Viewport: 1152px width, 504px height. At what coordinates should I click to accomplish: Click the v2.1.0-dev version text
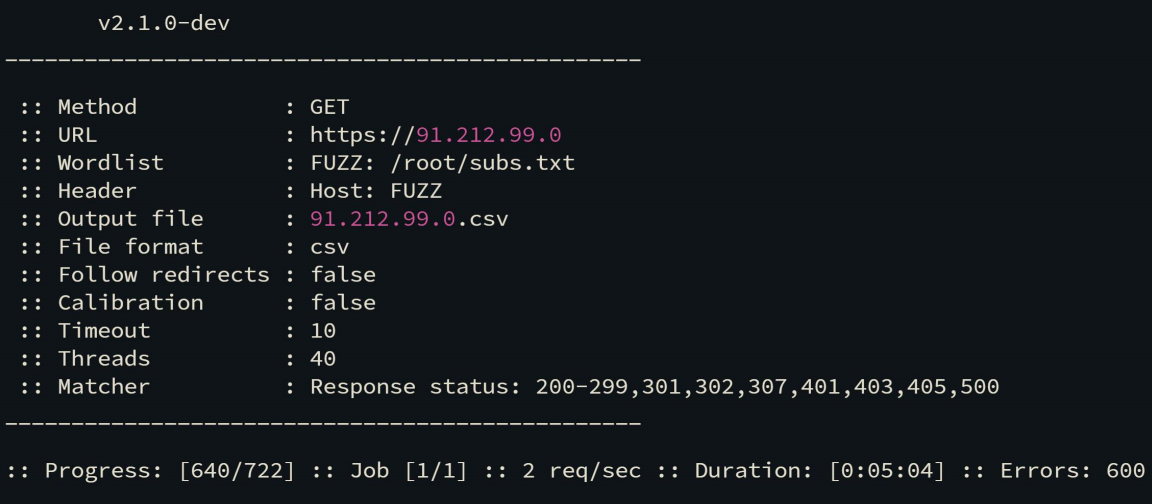[164, 23]
